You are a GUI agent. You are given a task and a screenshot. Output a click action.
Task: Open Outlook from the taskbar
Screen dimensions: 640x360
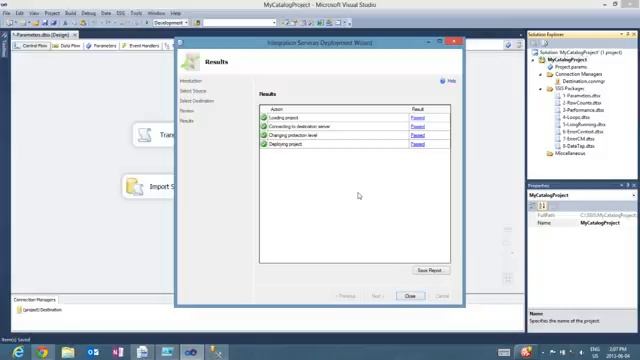[x=93, y=352]
